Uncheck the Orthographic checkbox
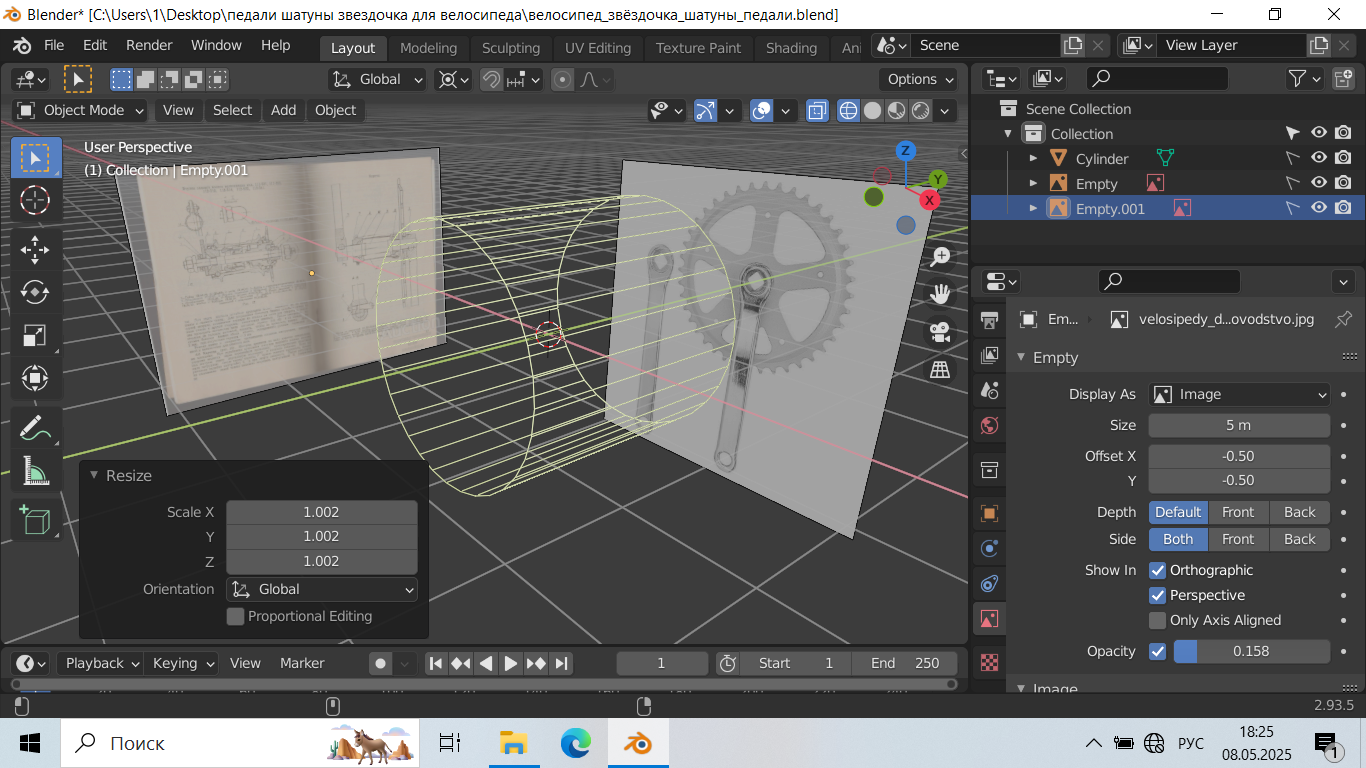This screenshot has width=1366, height=768. coord(1158,570)
